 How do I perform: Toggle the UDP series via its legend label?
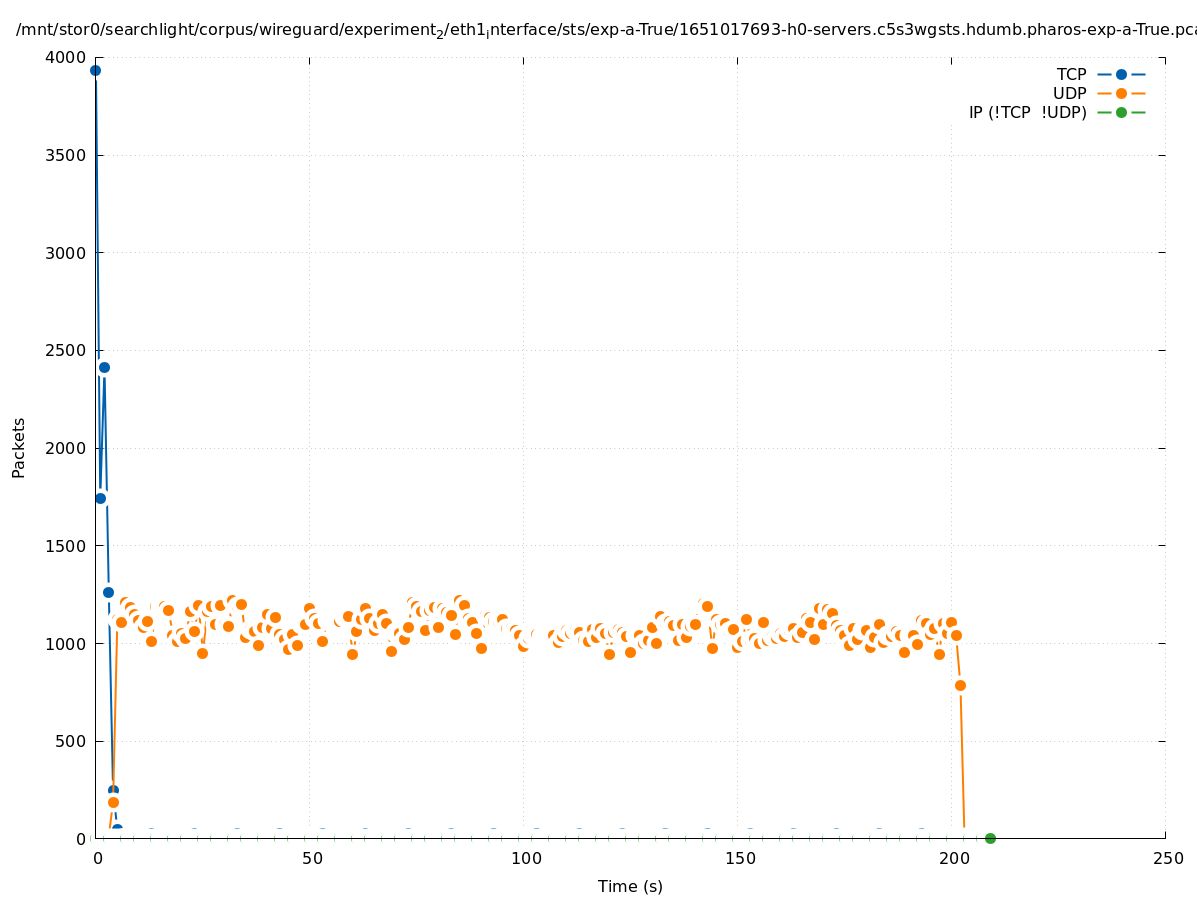(x=1069, y=93)
